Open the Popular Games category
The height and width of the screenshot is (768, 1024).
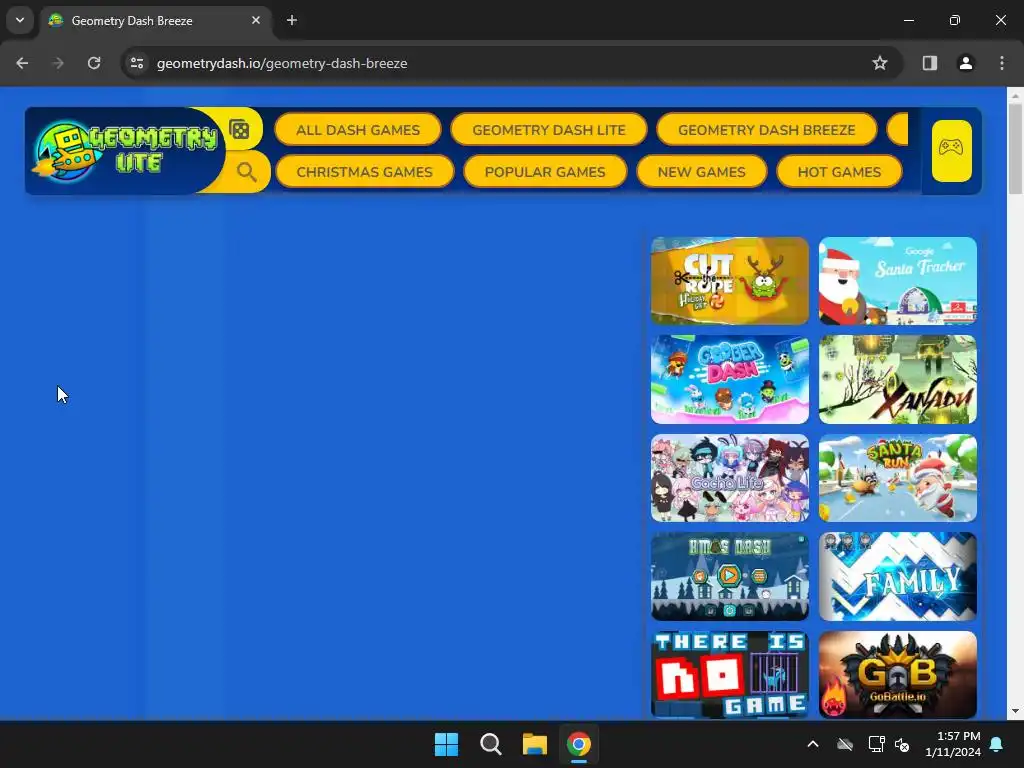pos(545,172)
